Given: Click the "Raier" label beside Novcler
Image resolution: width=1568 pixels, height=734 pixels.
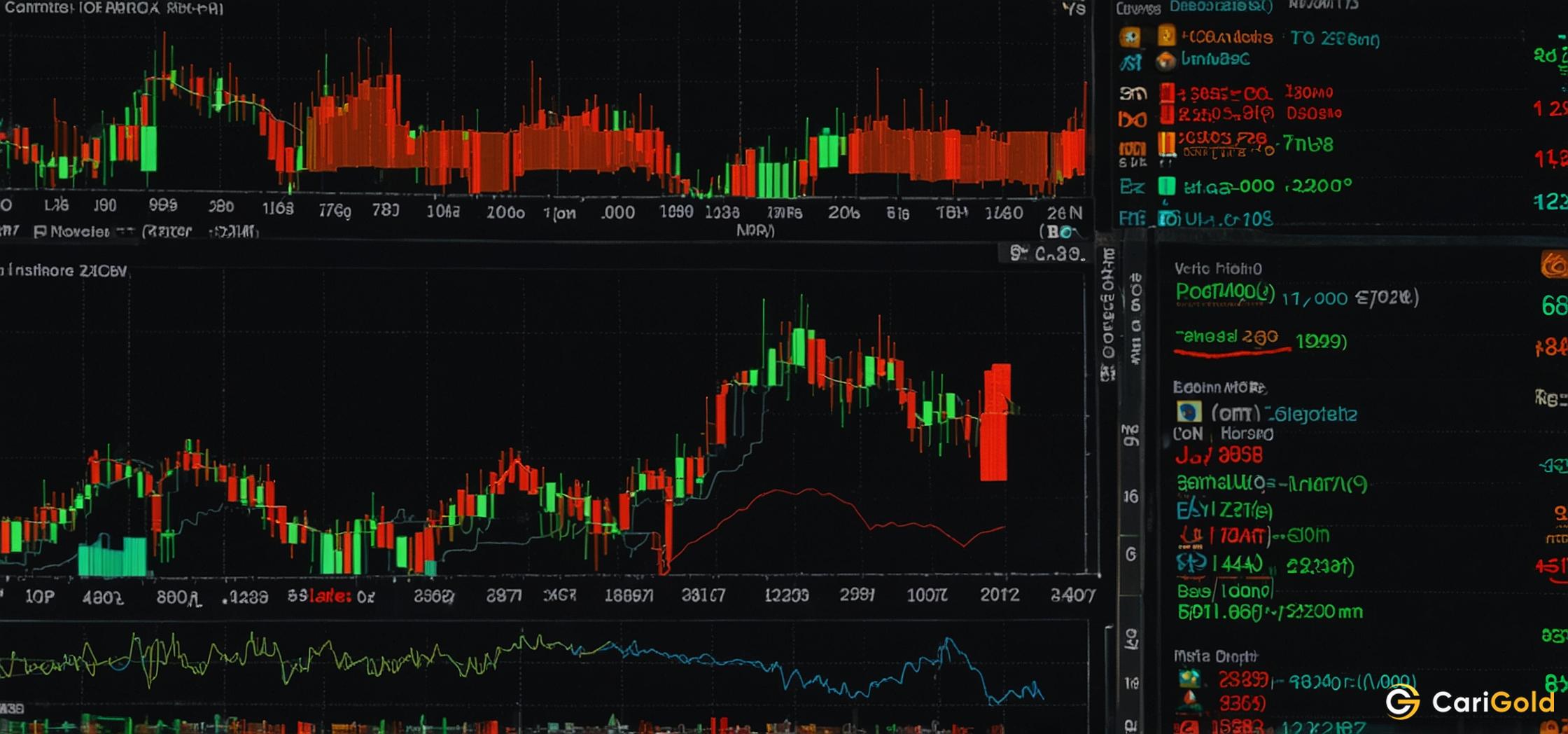Looking at the screenshot, I should click(x=167, y=231).
